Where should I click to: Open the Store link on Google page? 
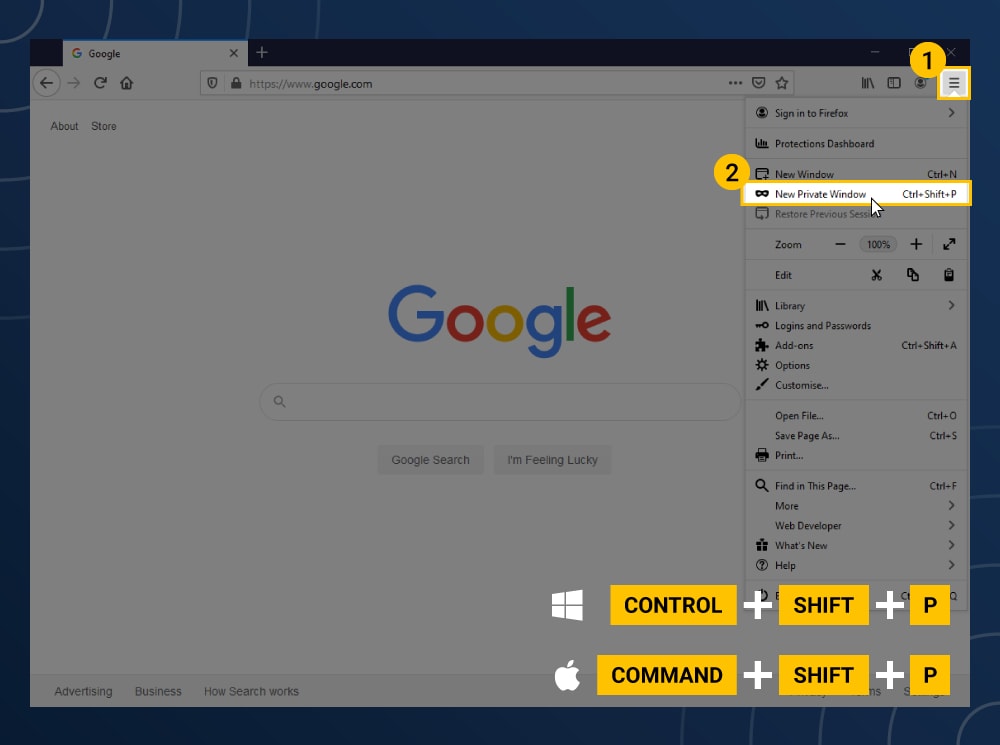(104, 126)
